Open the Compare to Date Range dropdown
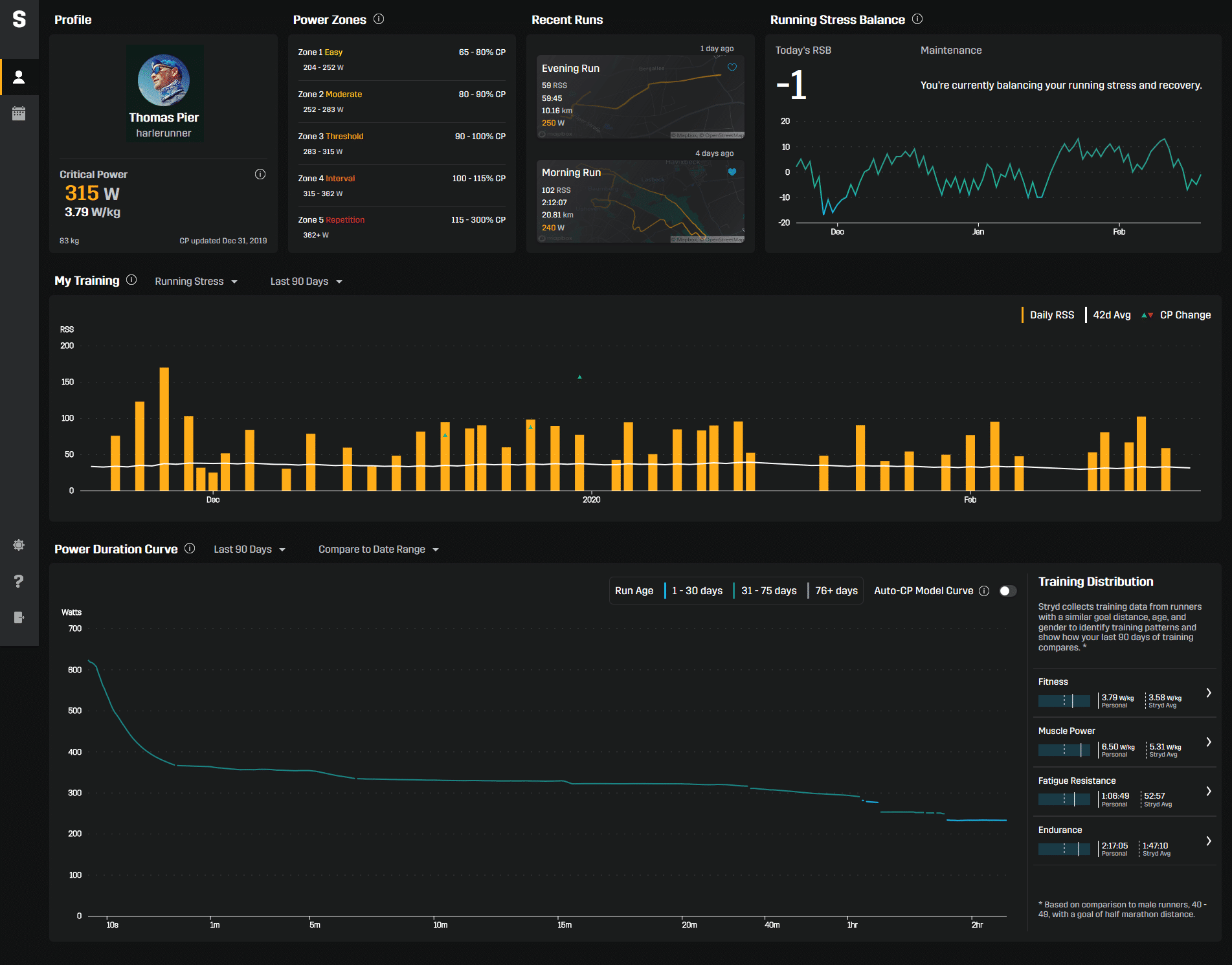 (379, 549)
